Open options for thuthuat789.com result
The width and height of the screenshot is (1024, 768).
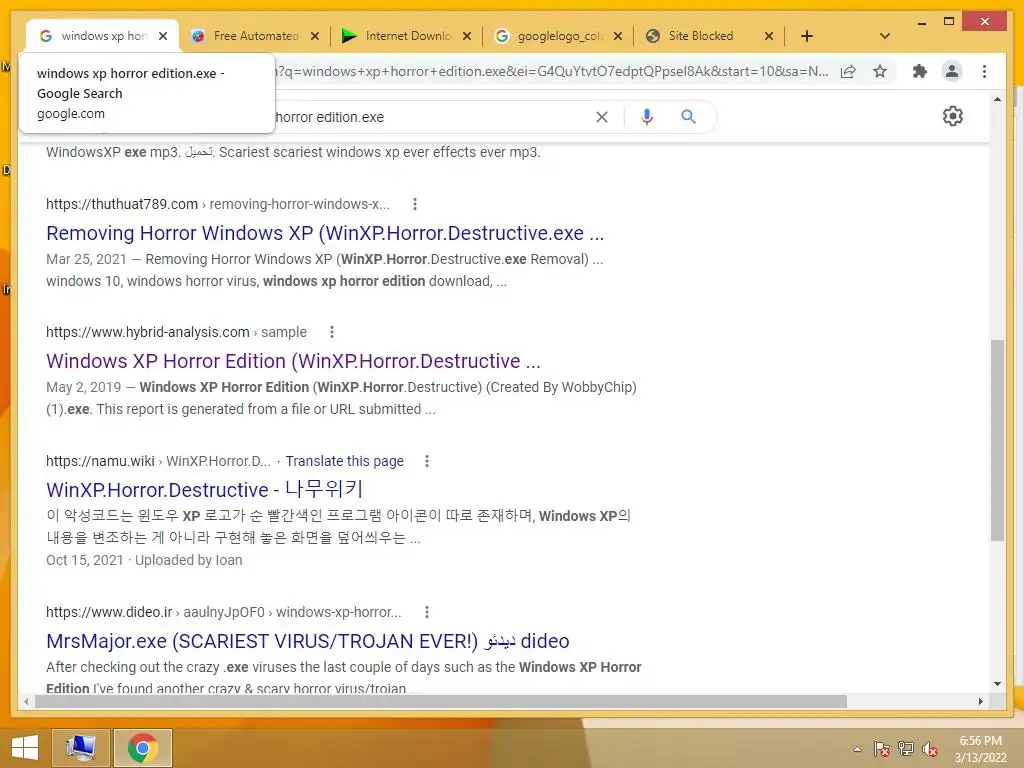[415, 204]
